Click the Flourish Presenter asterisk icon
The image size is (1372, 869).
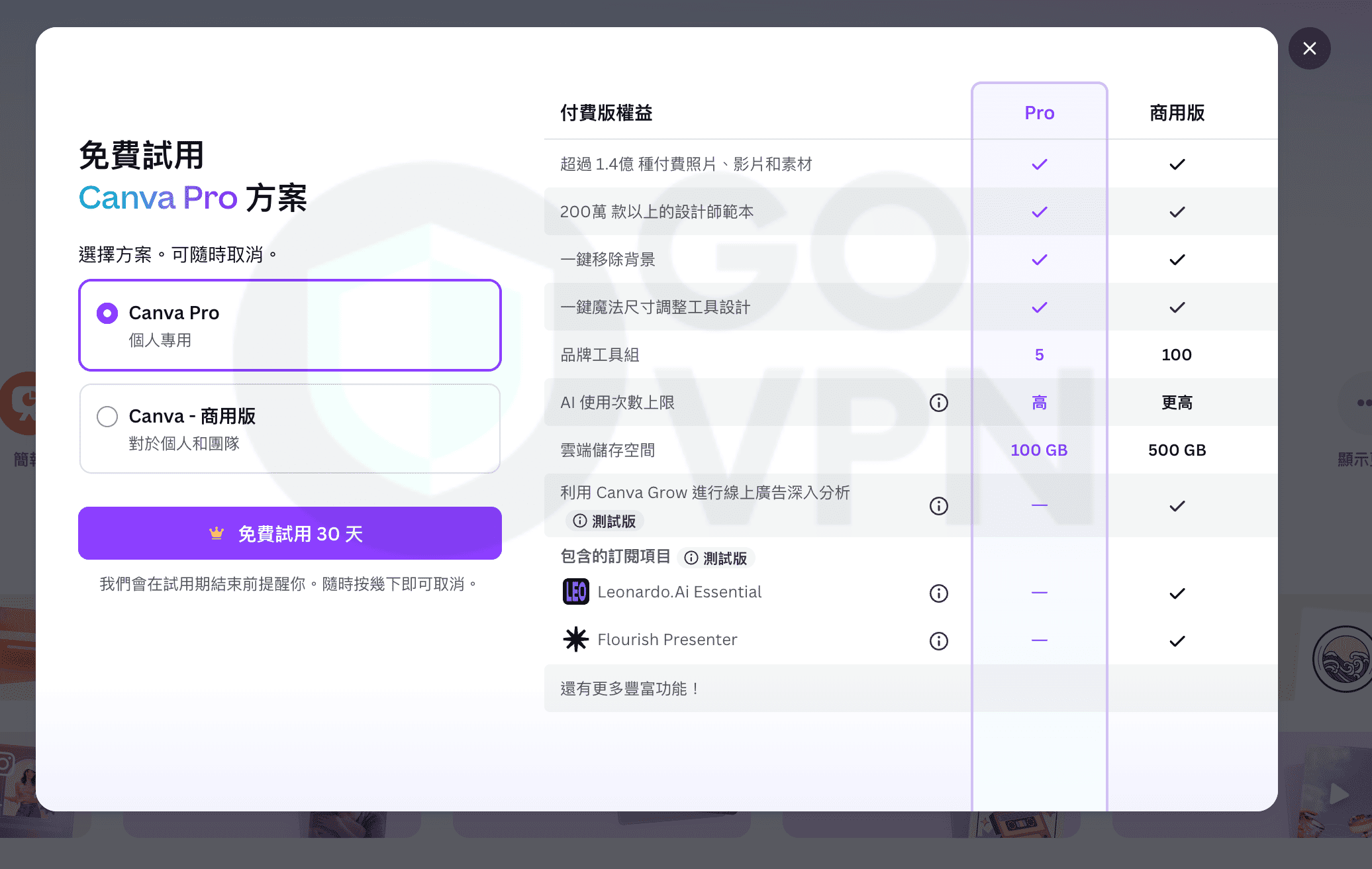tap(575, 639)
